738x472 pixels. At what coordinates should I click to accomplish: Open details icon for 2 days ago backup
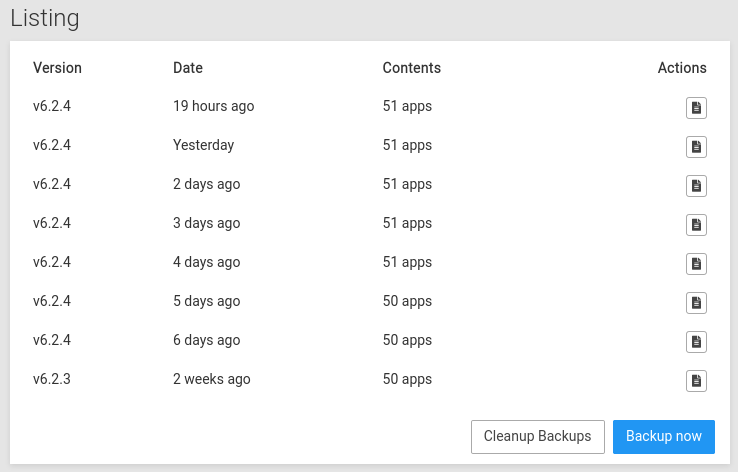click(696, 186)
